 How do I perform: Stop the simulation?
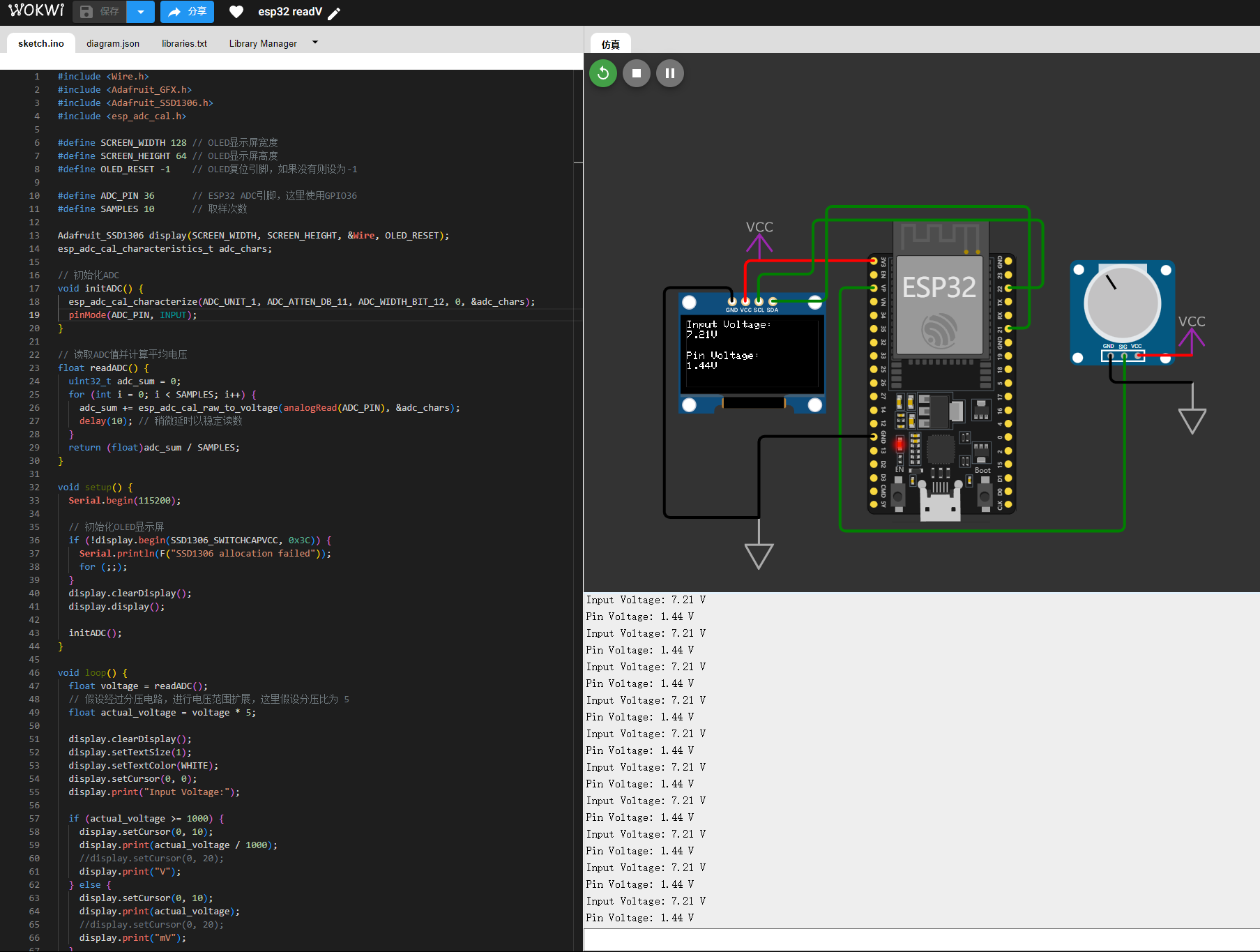pyautogui.click(x=637, y=73)
